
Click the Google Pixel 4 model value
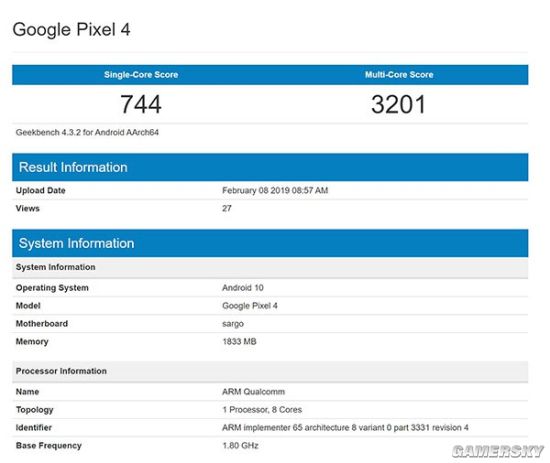pyautogui.click(x=250, y=306)
